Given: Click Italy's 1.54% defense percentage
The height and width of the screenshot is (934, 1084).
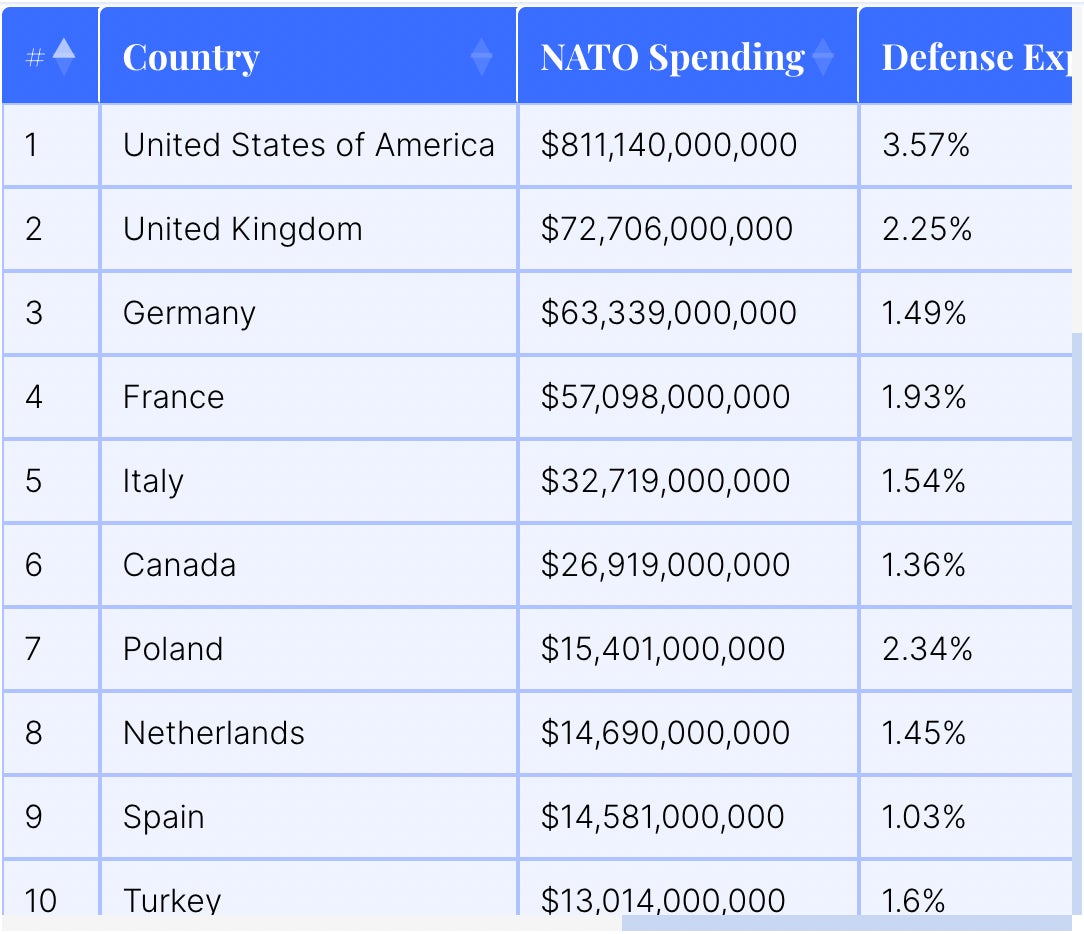Looking at the screenshot, I should pos(924,481).
